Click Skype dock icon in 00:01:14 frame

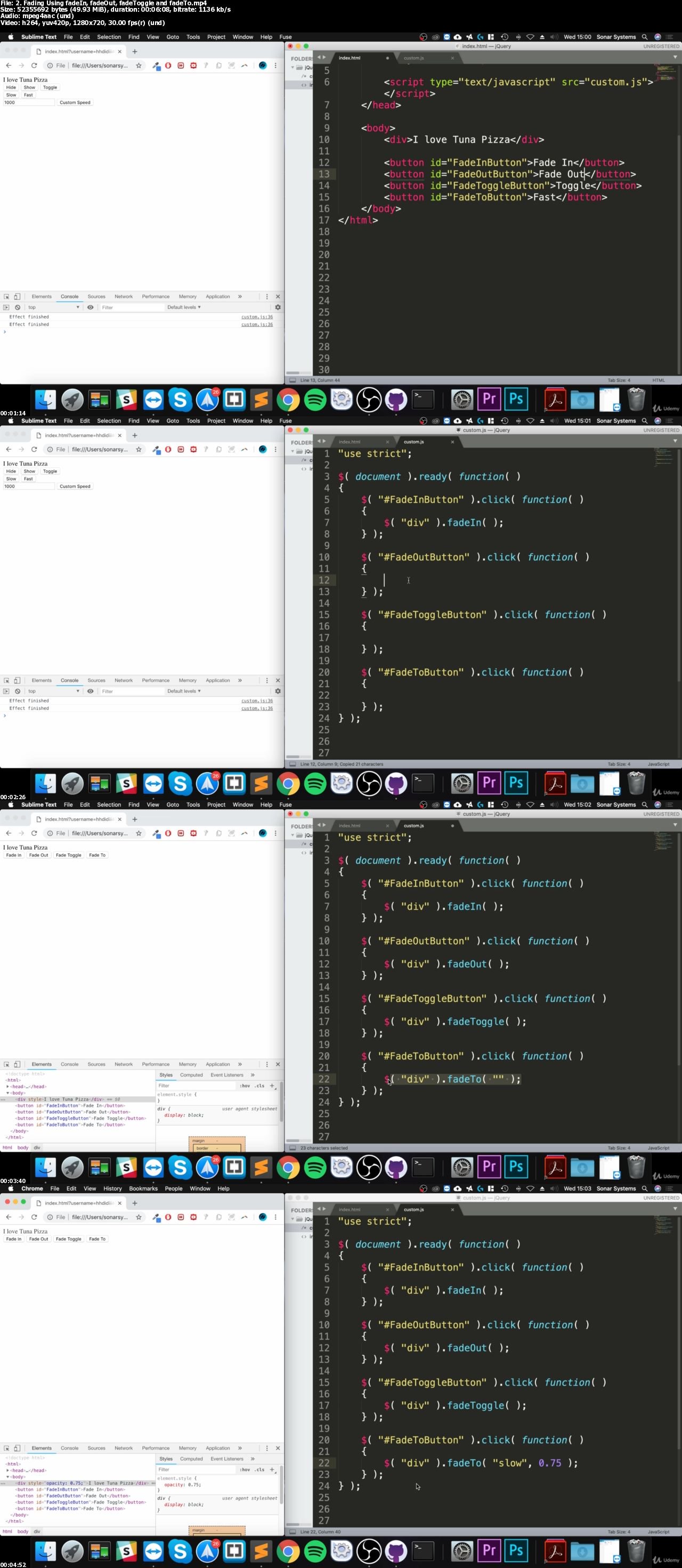(x=180, y=400)
